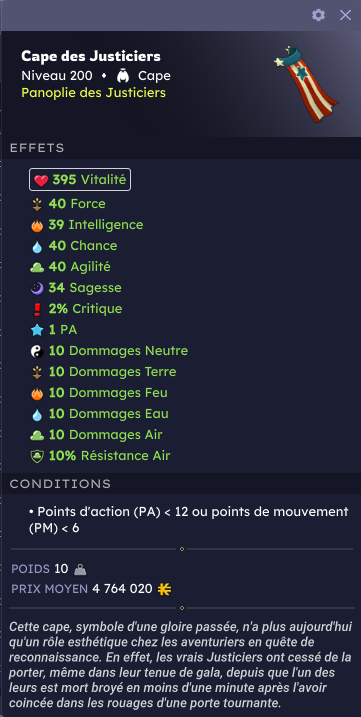This screenshot has height=717, width=361.
Task: Click the cape type icon near Cape
Action: point(121,75)
